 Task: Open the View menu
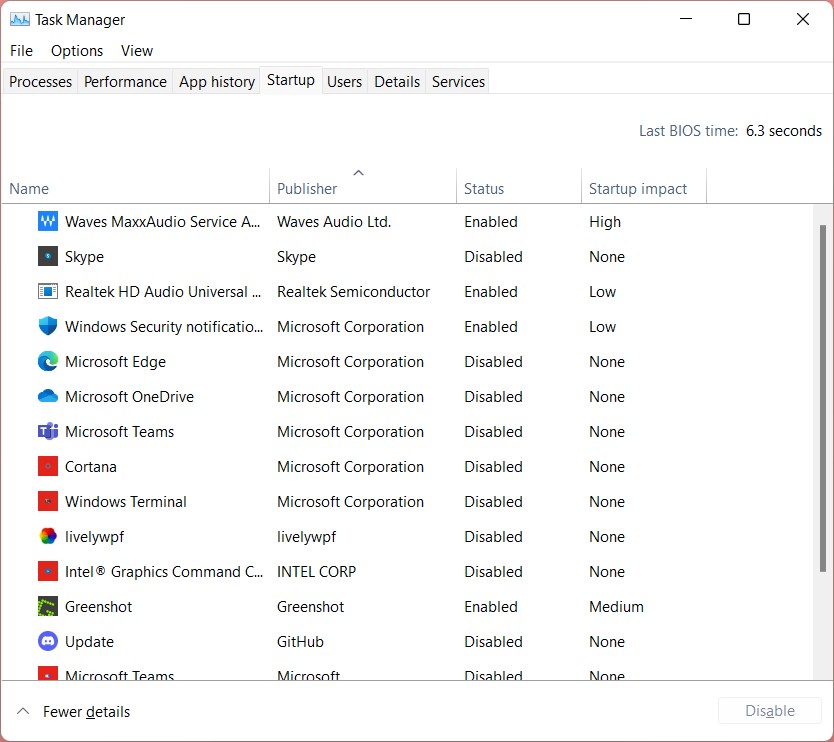click(137, 51)
